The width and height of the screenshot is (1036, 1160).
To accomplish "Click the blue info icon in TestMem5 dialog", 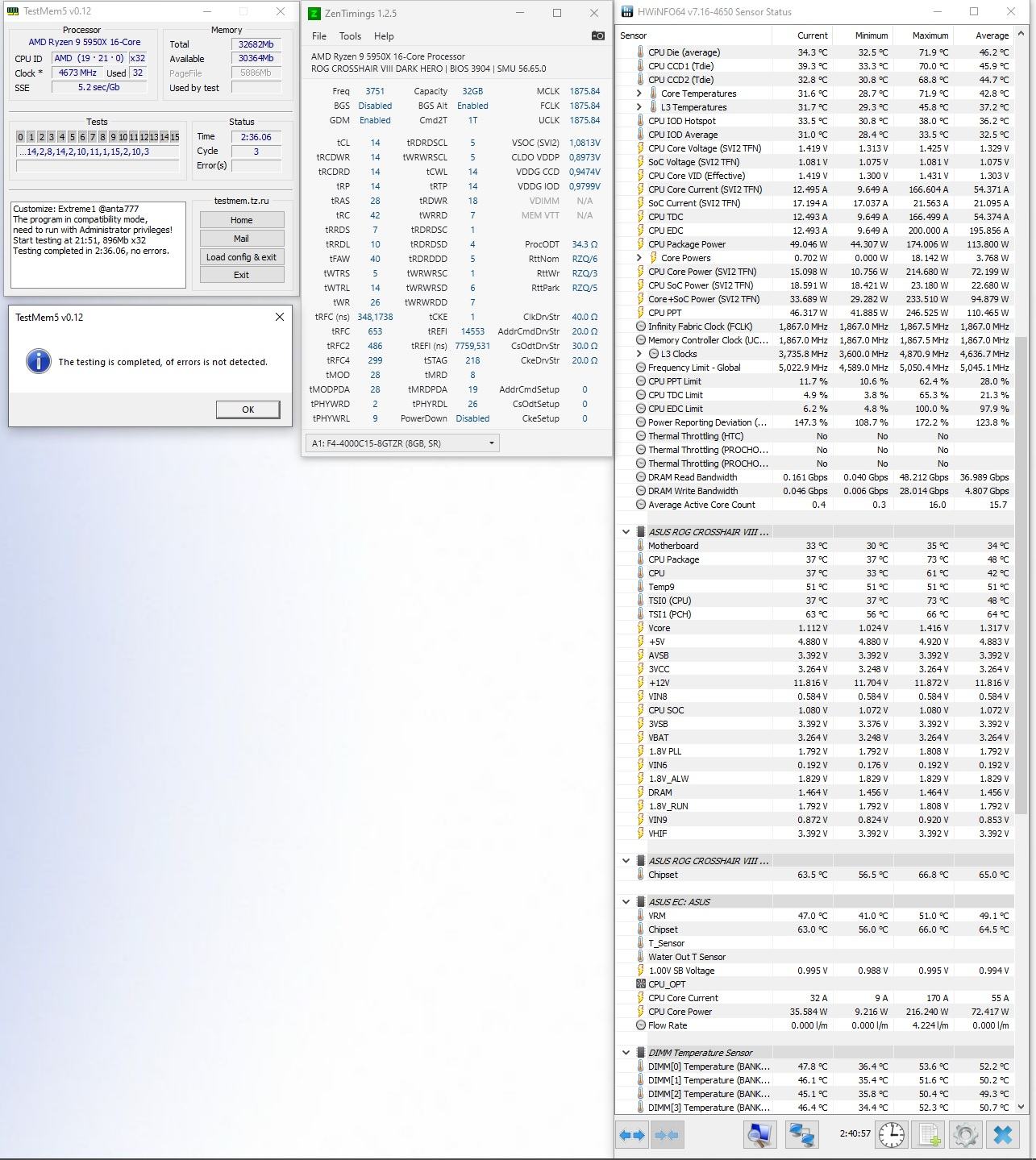I will coord(38,361).
